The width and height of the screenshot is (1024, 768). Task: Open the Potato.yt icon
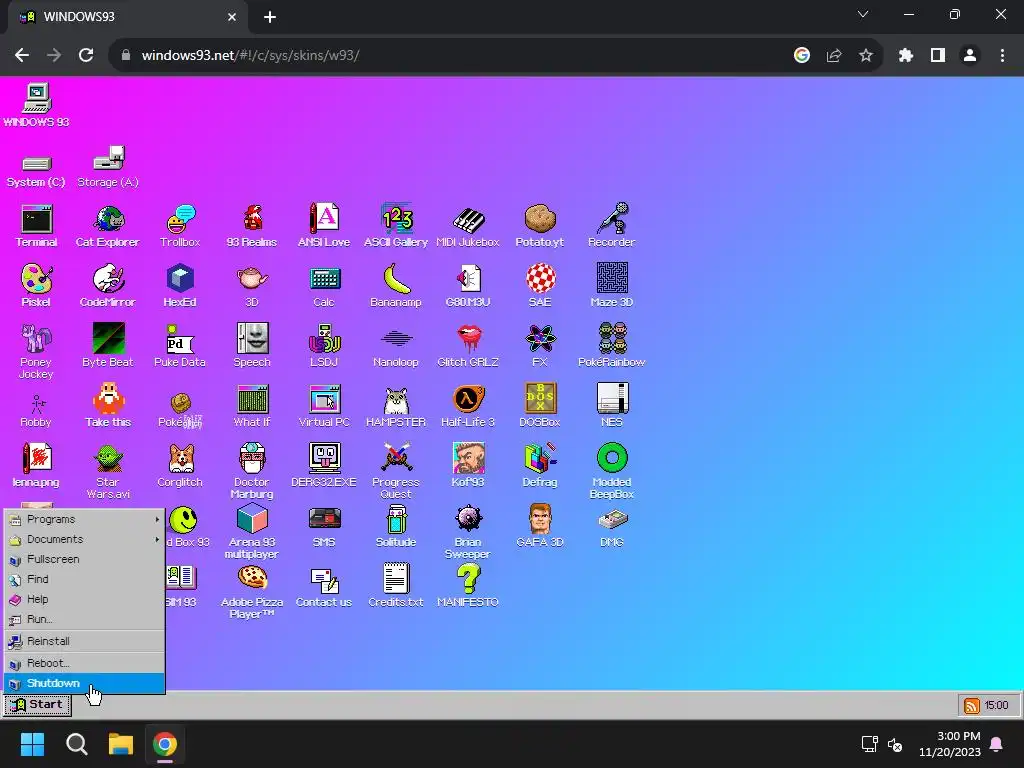click(539, 226)
